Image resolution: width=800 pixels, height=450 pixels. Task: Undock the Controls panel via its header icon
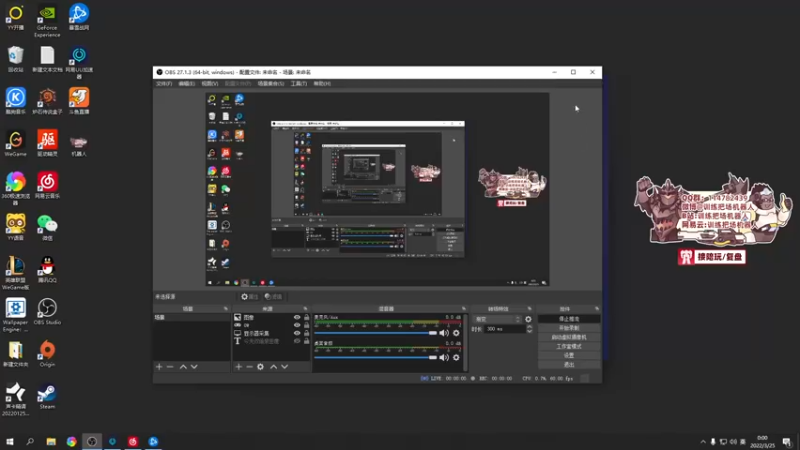[597, 309]
